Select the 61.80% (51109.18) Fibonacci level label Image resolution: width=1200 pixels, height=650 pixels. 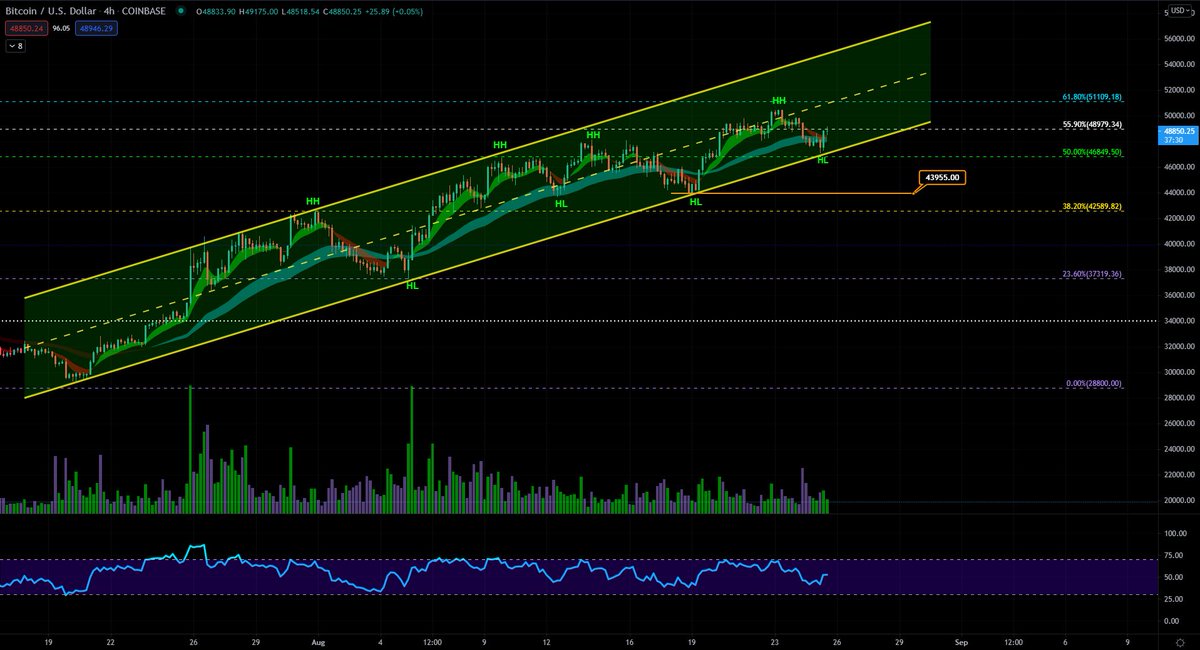tap(1091, 97)
